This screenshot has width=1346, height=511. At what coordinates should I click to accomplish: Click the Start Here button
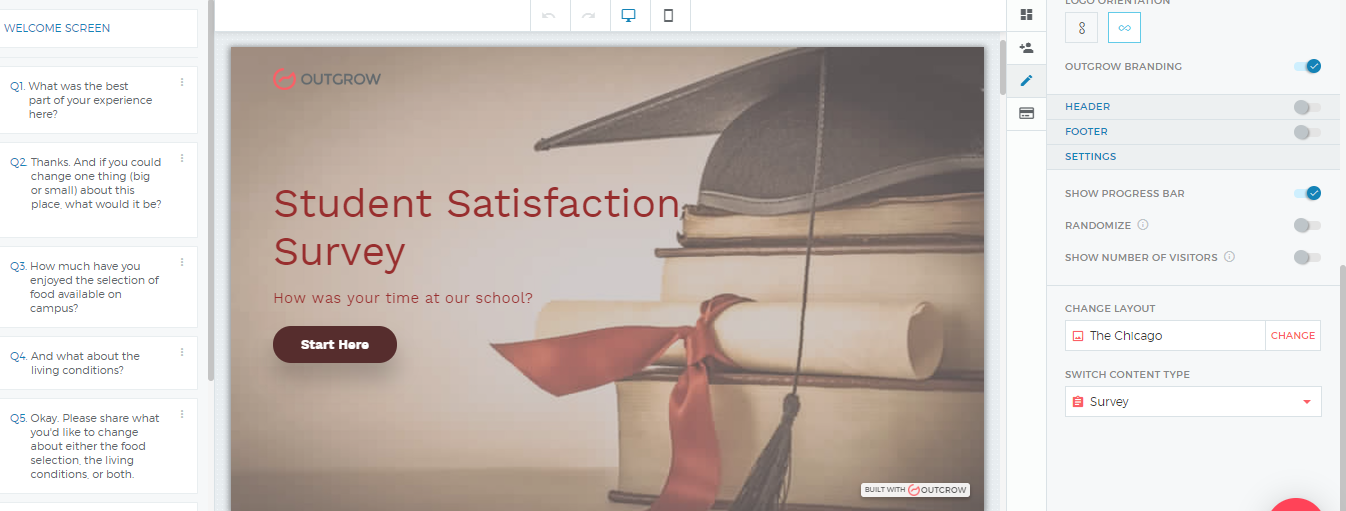pos(335,344)
